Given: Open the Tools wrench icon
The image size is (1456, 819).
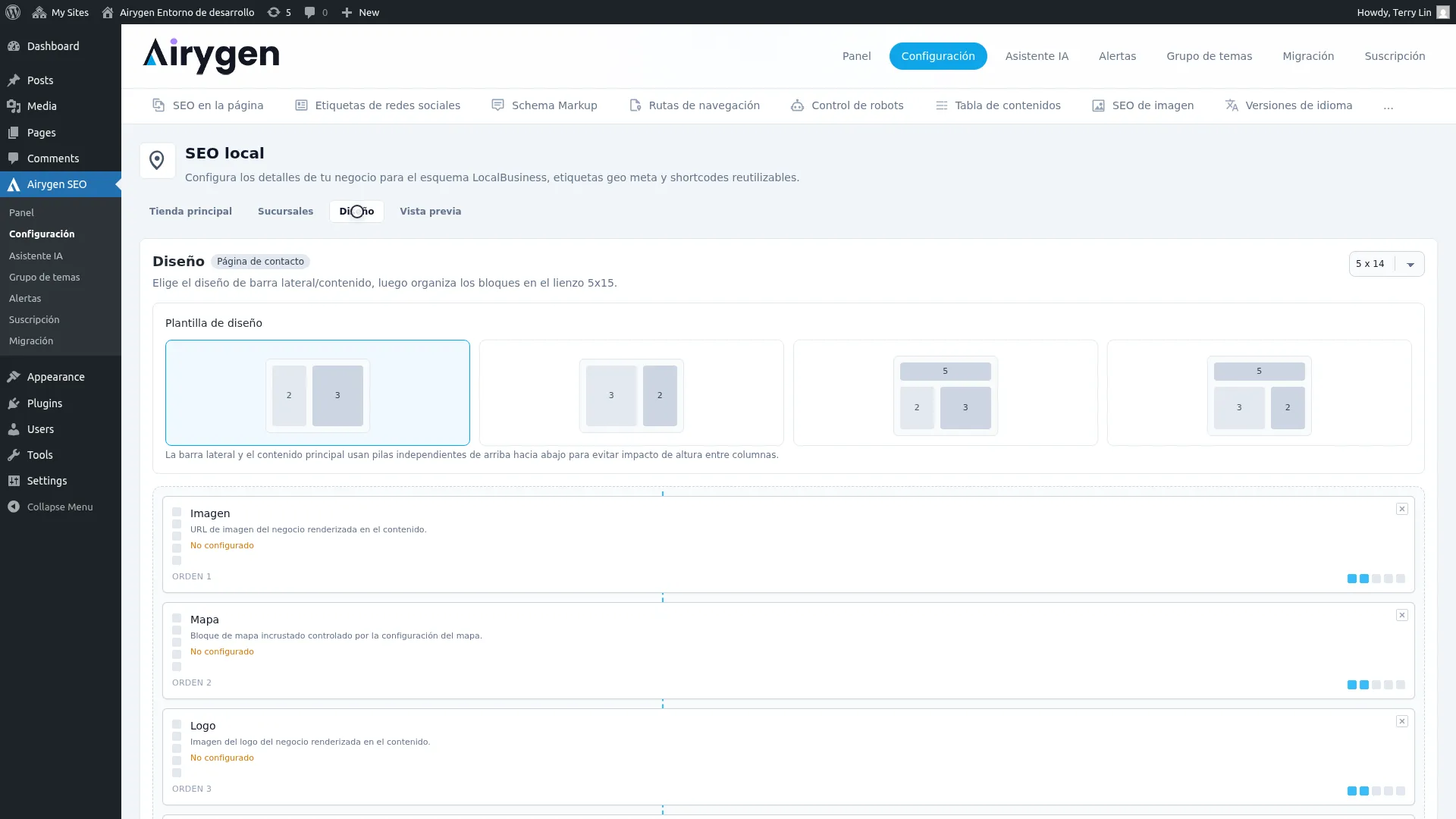Looking at the screenshot, I should [x=14, y=455].
